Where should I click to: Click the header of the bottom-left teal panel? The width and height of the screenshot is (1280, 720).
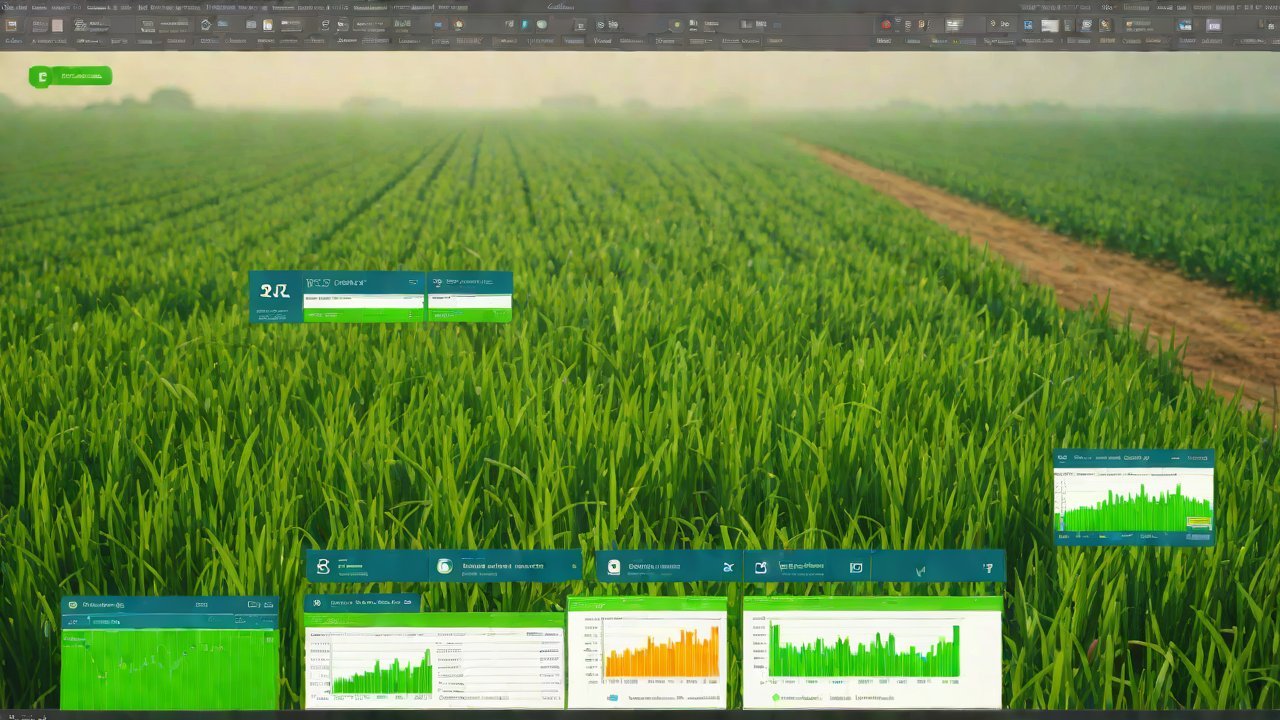[169, 604]
